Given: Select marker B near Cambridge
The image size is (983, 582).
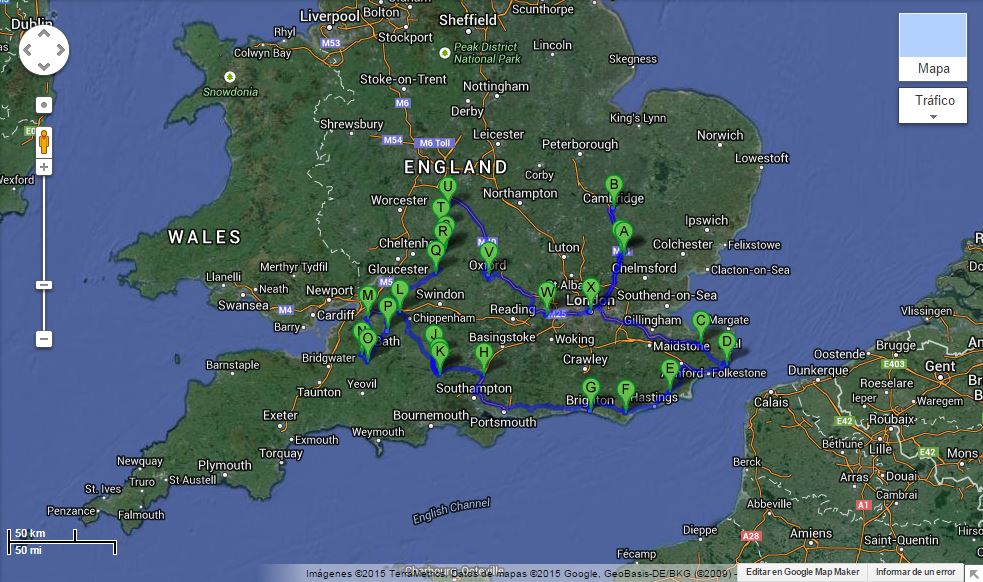Looking at the screenshot, I should (x=614, y=186).
